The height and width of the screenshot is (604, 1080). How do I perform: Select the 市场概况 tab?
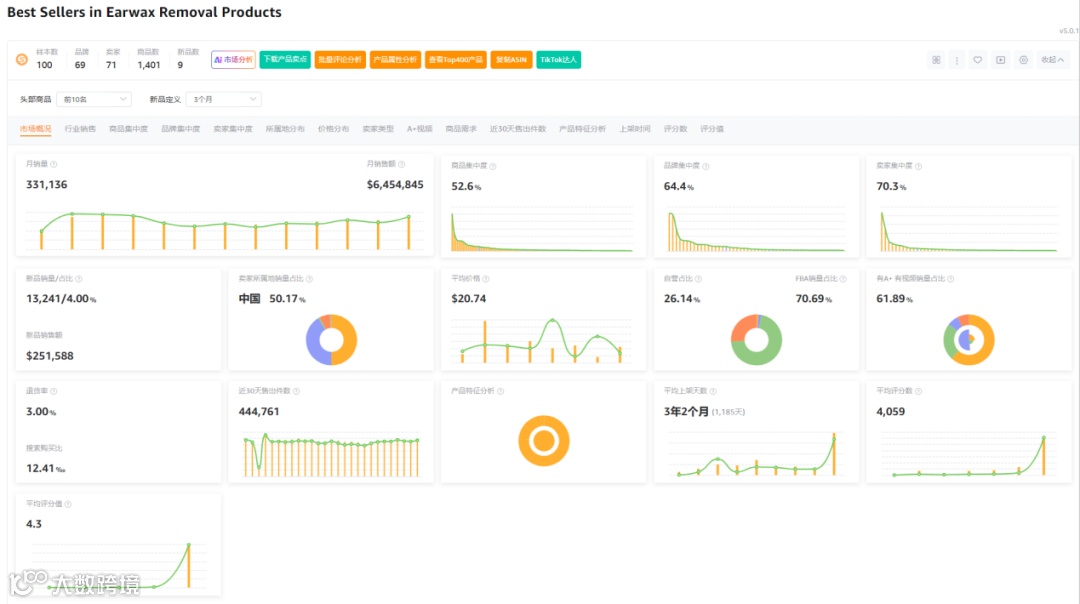pyautogui.click(x=35, y=129)
